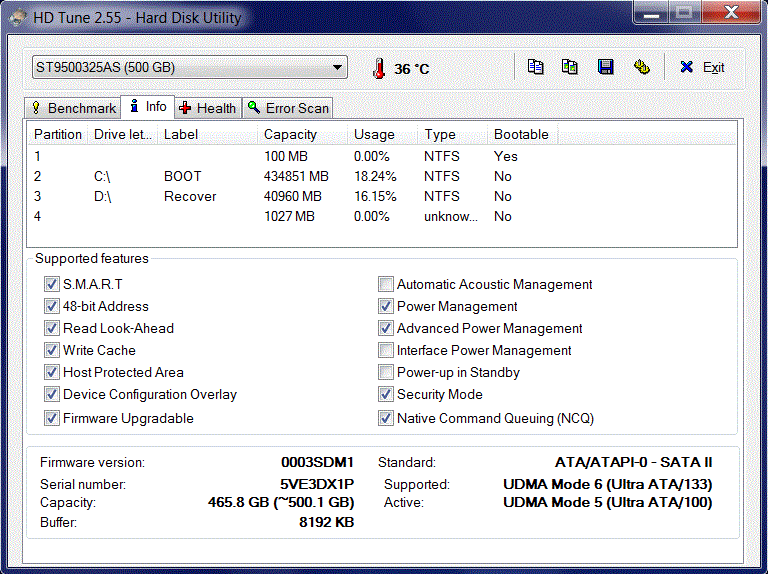Click the ATA/ATAPI-0 - SATA II standard value

(x=633, y=462)
